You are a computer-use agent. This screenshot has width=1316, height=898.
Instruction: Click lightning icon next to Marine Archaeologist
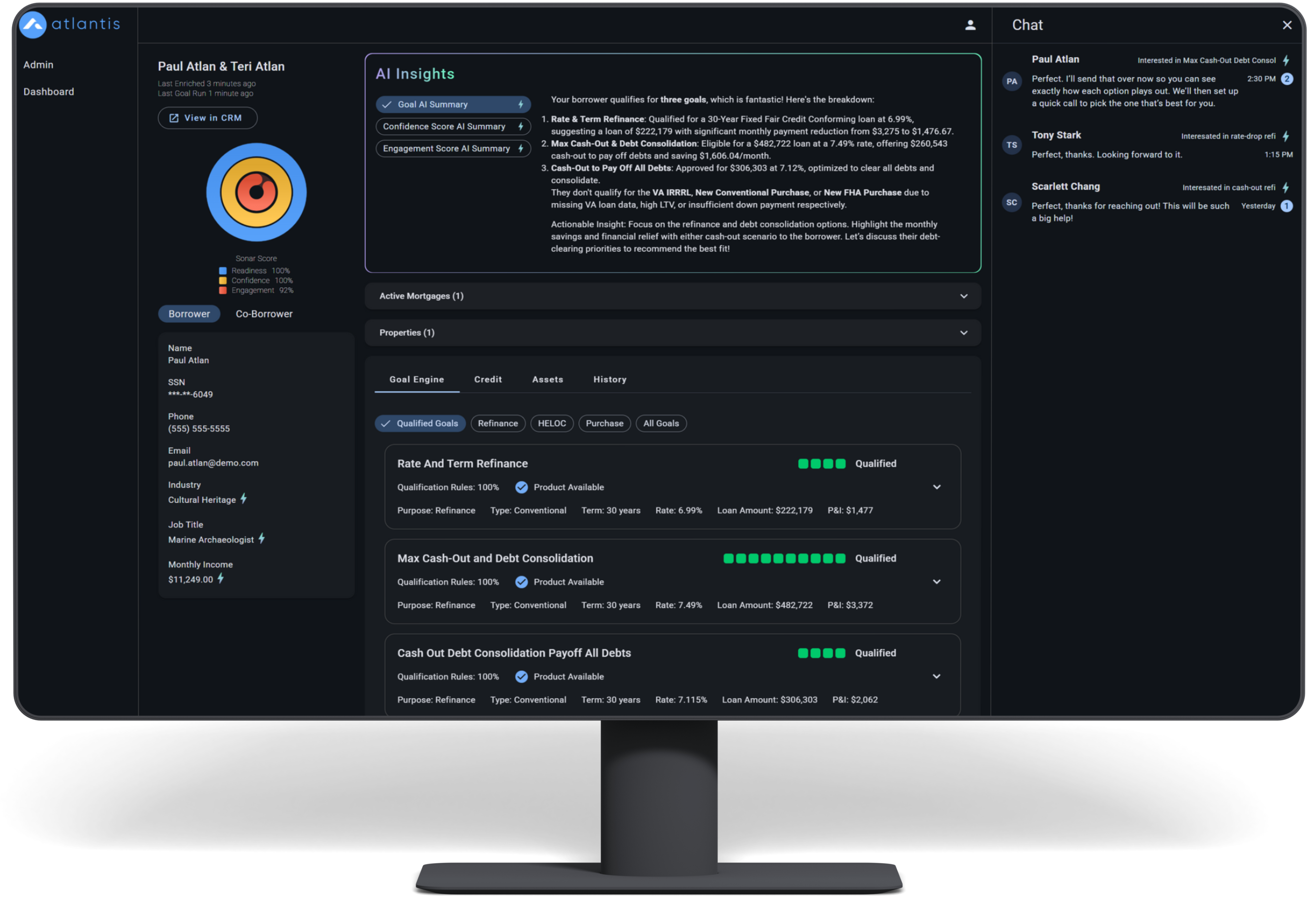click(x=262, y=538)
